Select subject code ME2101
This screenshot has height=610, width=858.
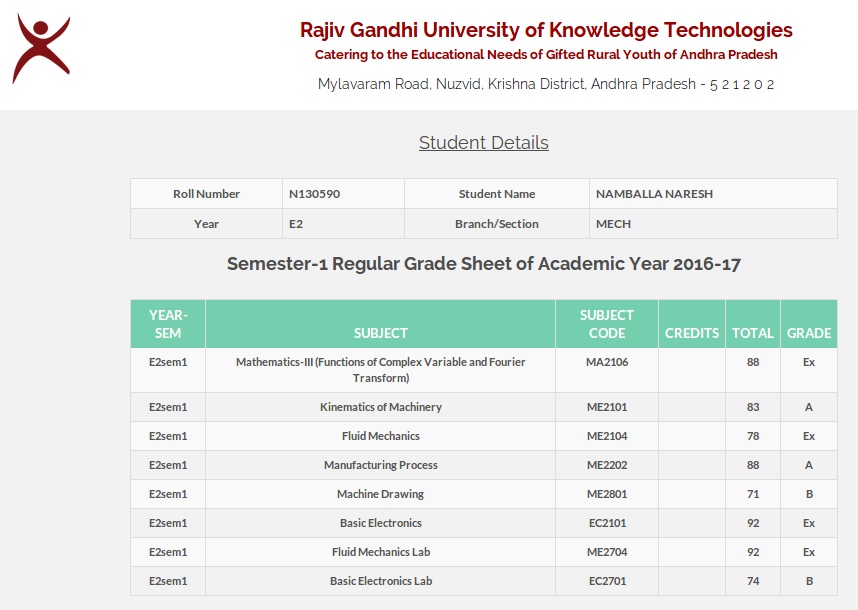click(607, 407)
